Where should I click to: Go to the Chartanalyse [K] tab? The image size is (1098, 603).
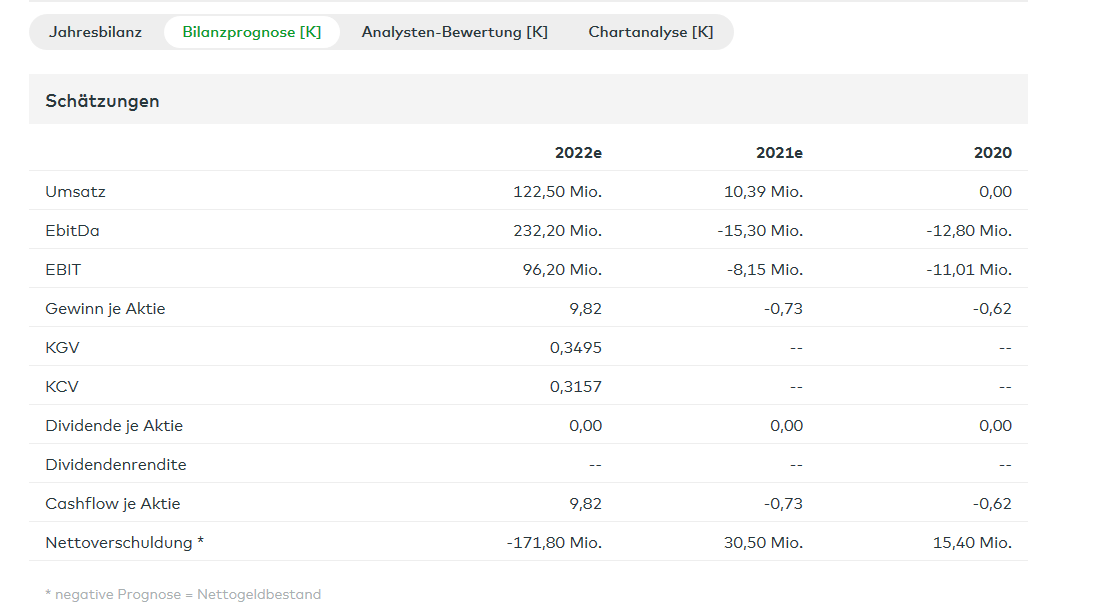point(650,32)
